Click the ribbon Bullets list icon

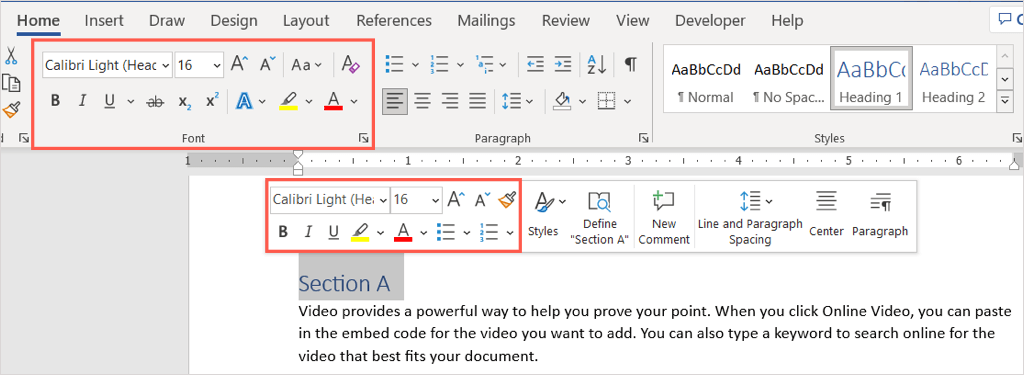[395, 65]
